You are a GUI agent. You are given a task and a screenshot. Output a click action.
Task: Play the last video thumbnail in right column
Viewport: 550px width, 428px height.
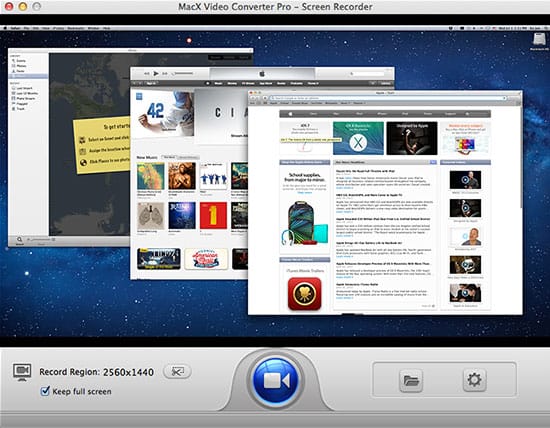(x=465, y=293)
